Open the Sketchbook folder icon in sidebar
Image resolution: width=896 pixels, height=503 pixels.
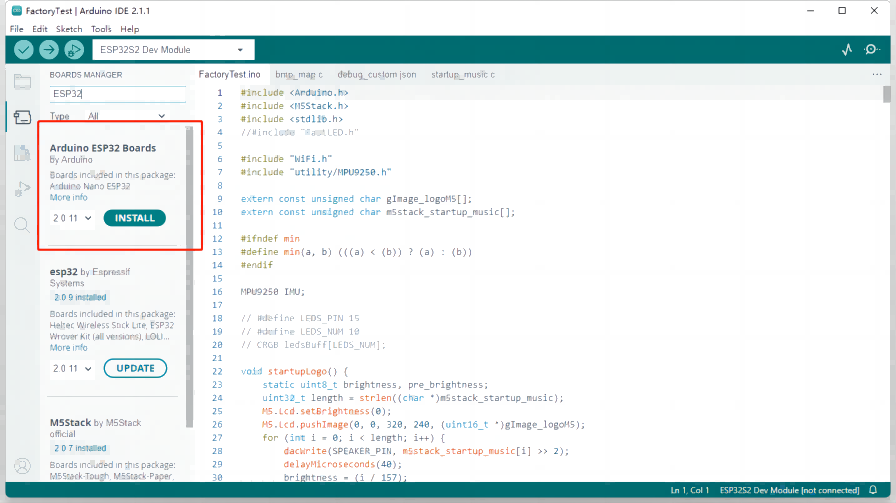(x=22, y=82)
